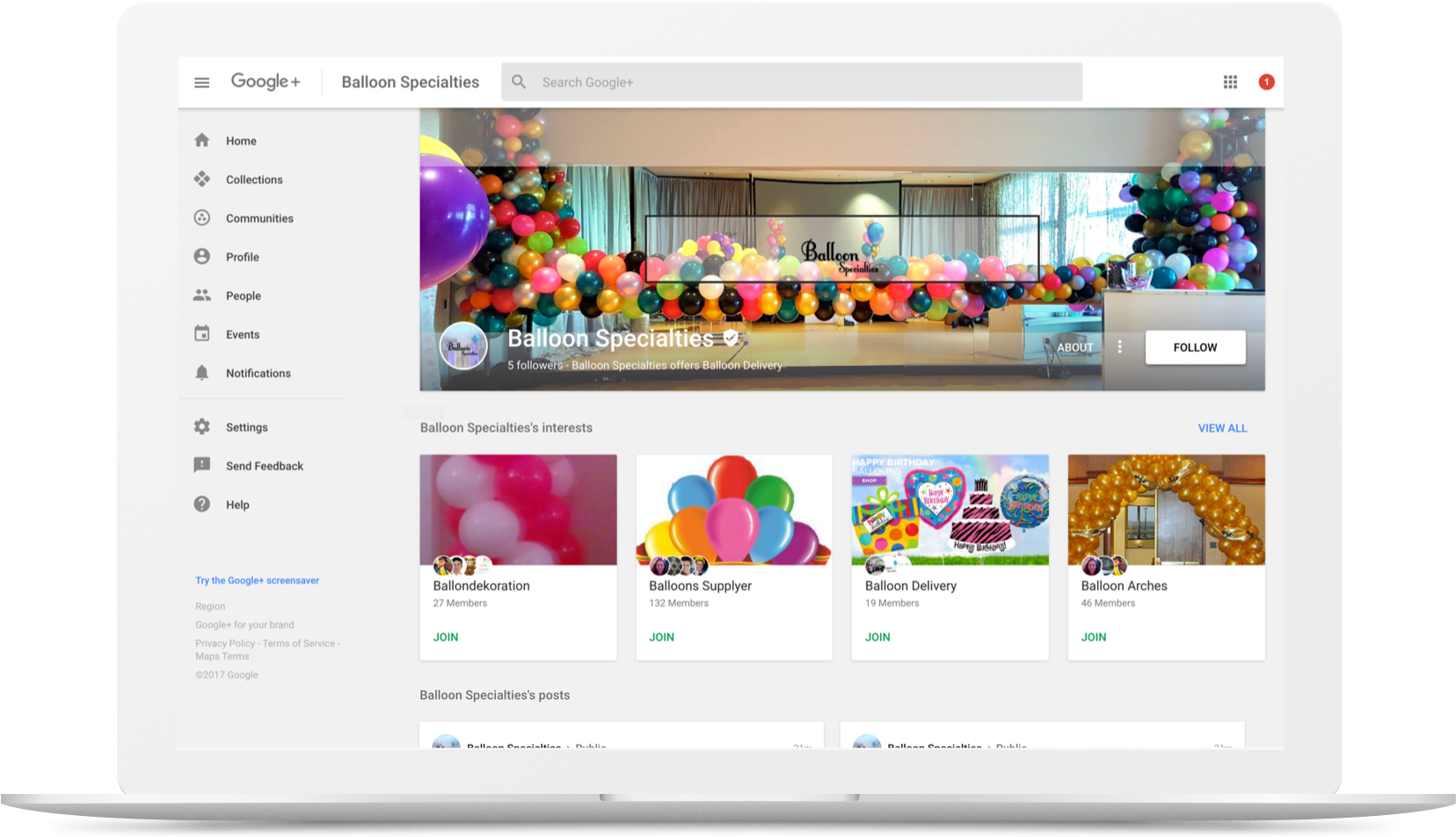Screen dimensions: 1456x837
Task: Click the 132 Members text
Action: pyautogui.click(x=678, y=603)
